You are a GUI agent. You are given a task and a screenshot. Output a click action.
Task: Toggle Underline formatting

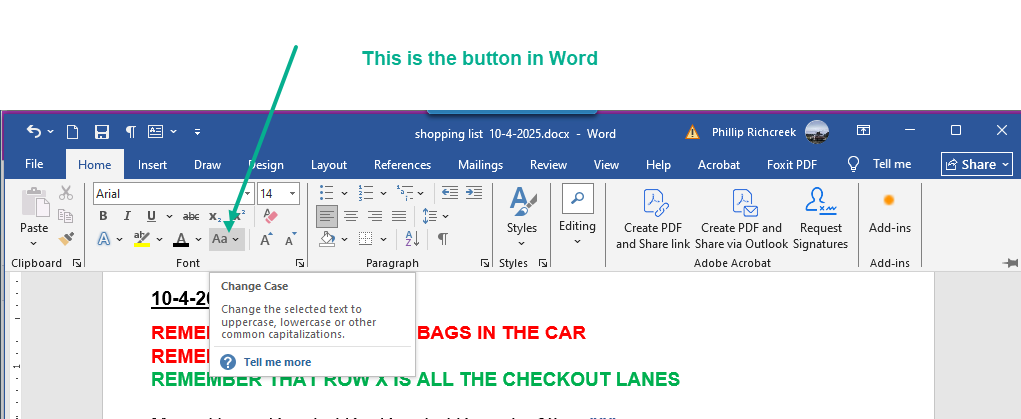tap(151, 216)
